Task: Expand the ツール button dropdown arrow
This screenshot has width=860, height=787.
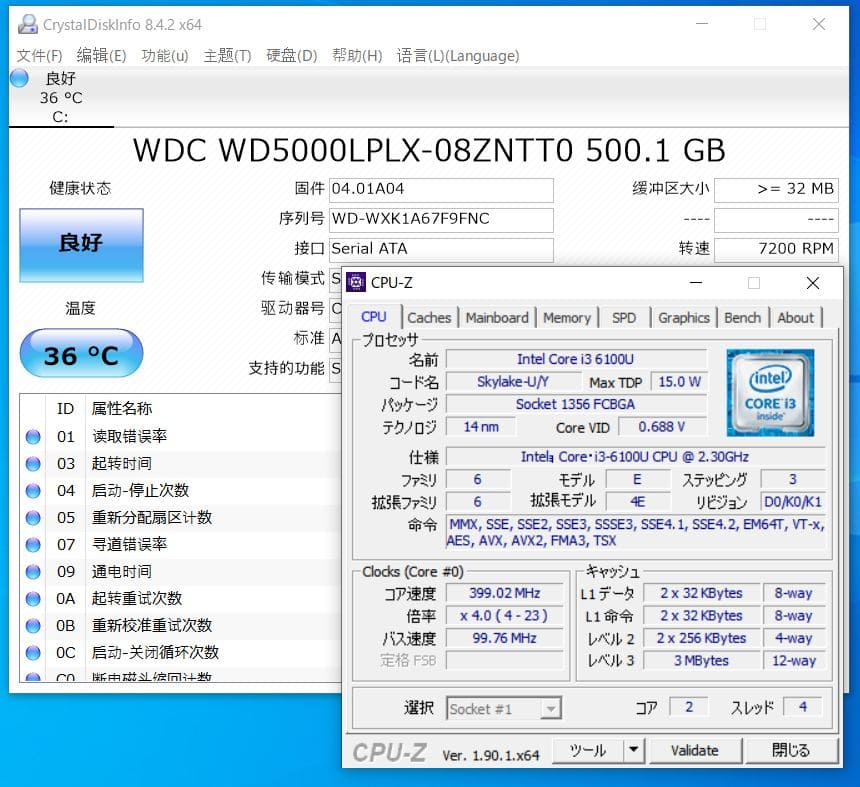Action: click(633, 750)
